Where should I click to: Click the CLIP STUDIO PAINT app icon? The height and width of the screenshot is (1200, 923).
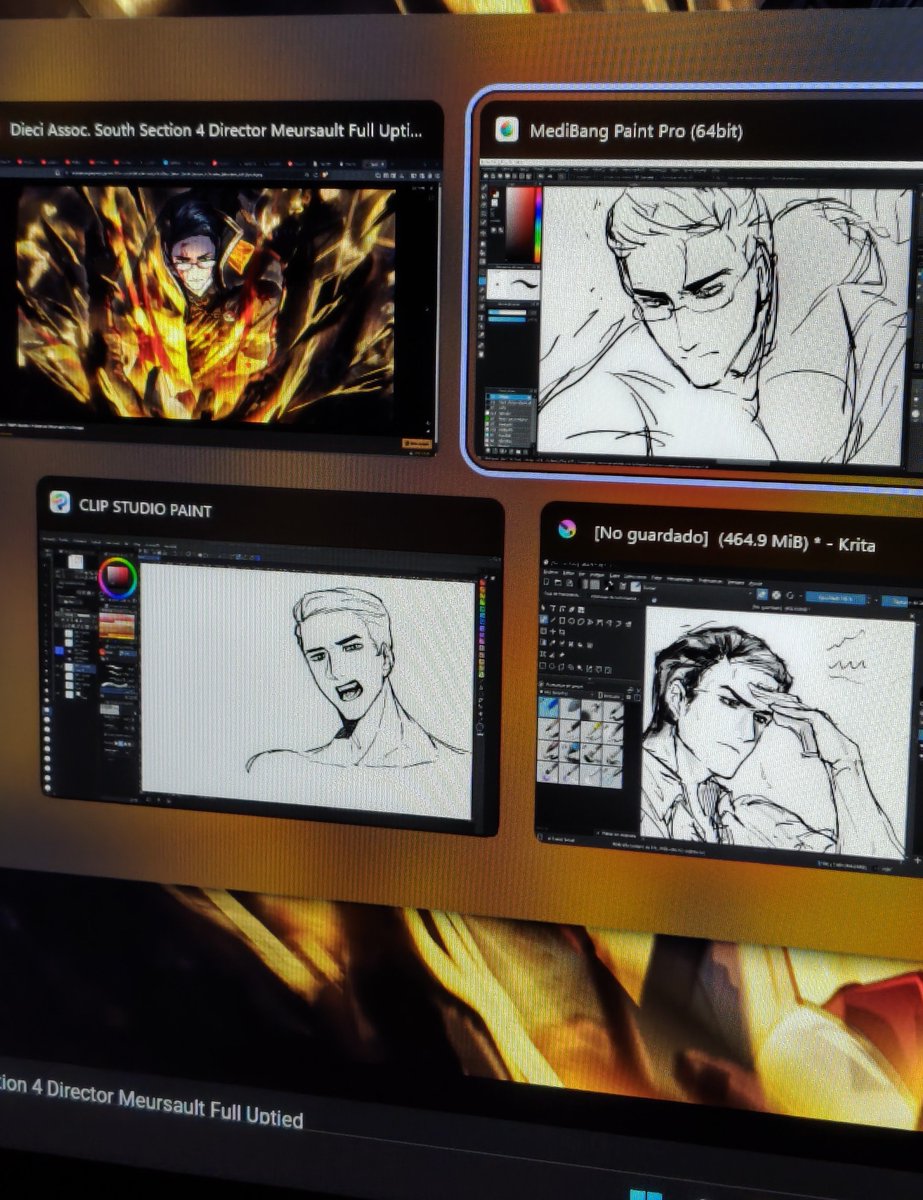pos(60,503)
